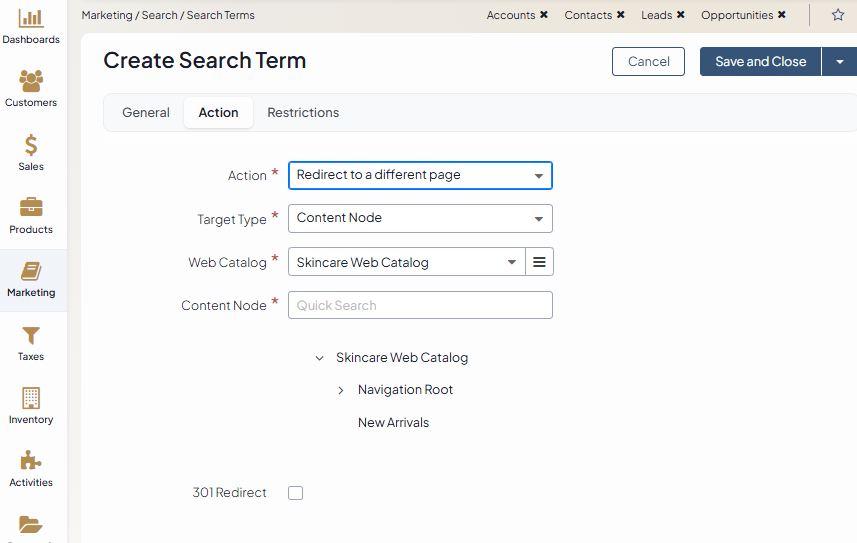The height and width of the screenshot is (543, 857).
Task: Click Save and Close button
Action: (760, 61)
